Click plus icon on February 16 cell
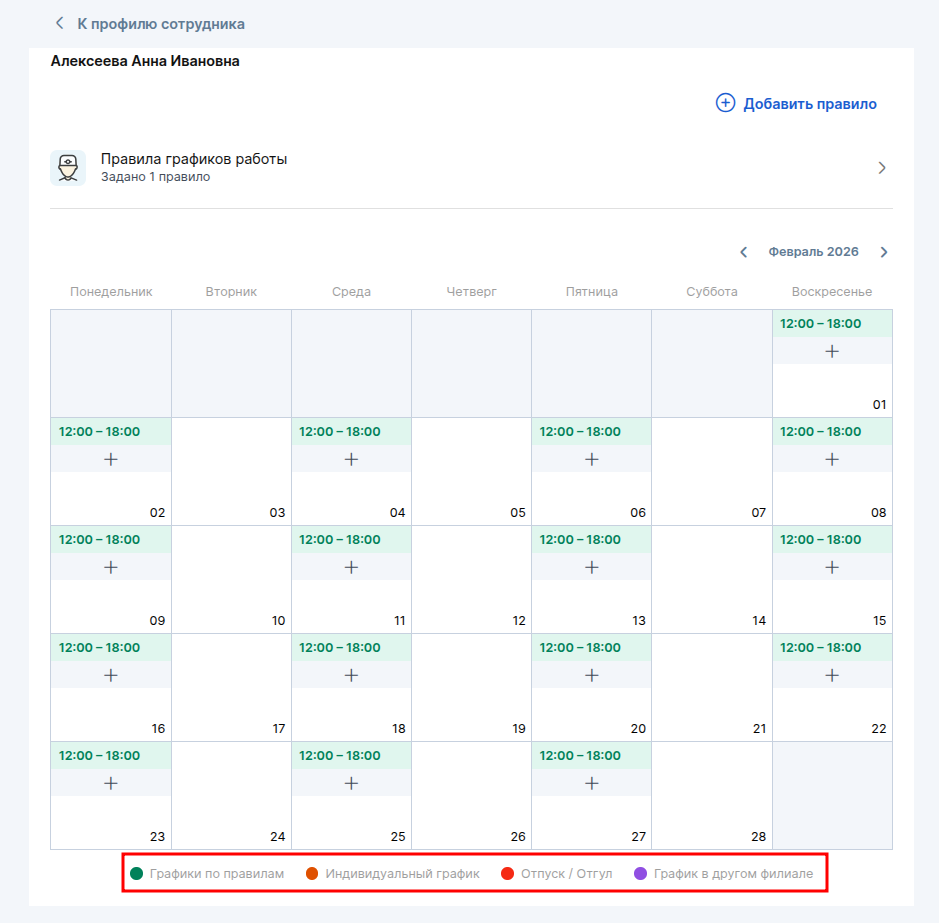 point(111,675)
